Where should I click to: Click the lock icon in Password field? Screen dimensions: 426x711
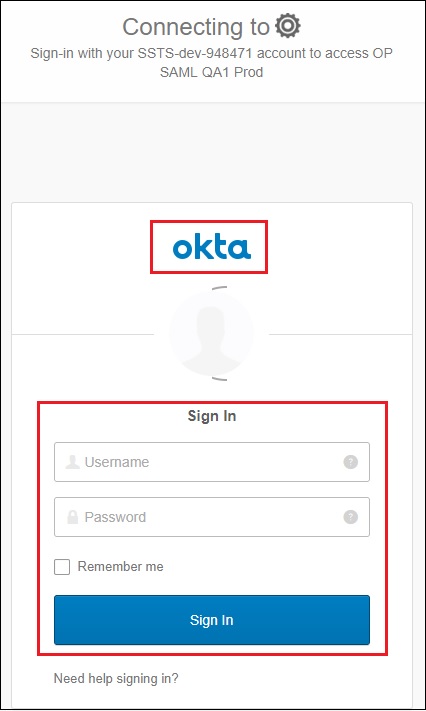73,517
